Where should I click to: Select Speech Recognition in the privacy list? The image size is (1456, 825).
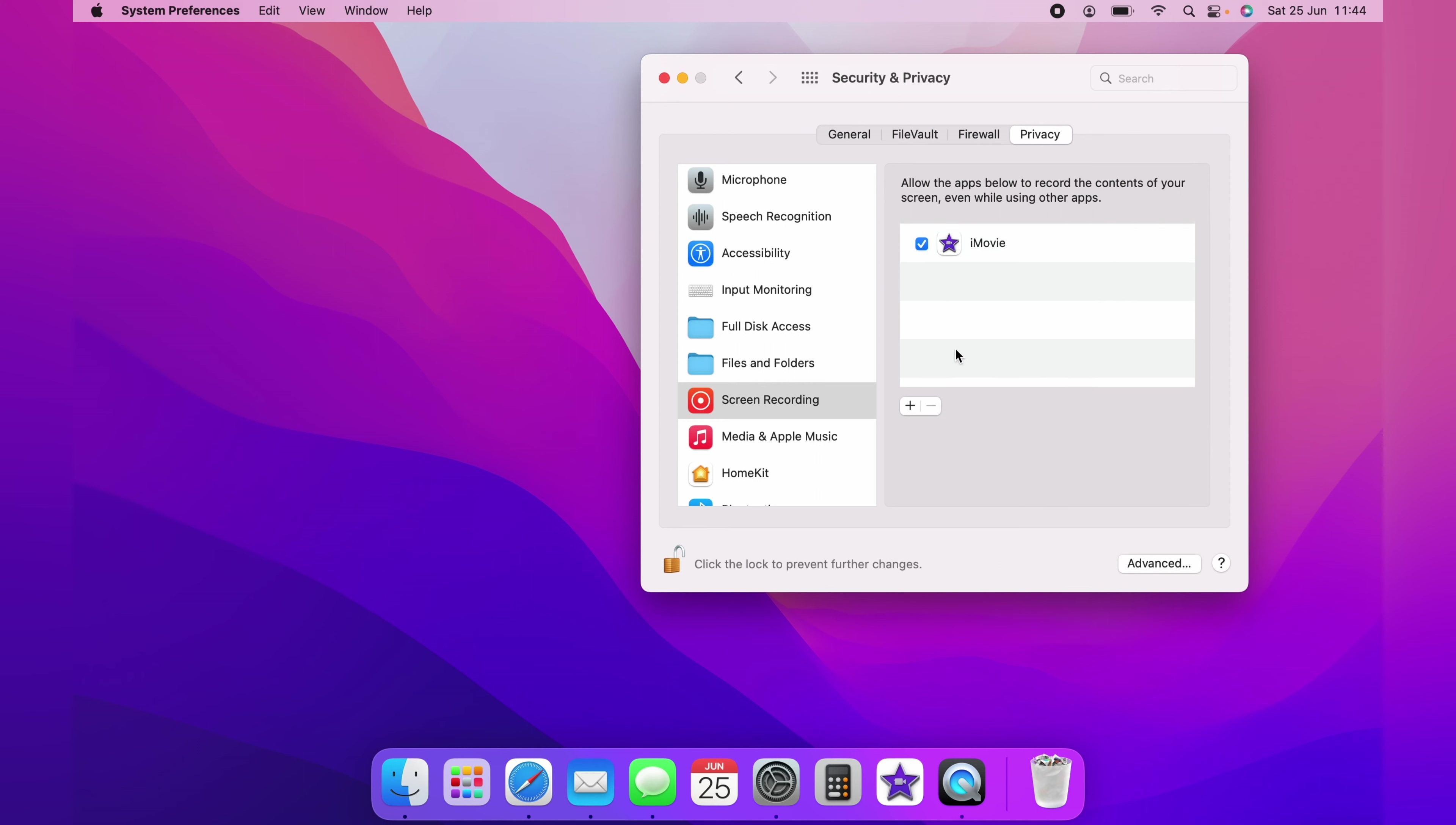pos(777,217)
